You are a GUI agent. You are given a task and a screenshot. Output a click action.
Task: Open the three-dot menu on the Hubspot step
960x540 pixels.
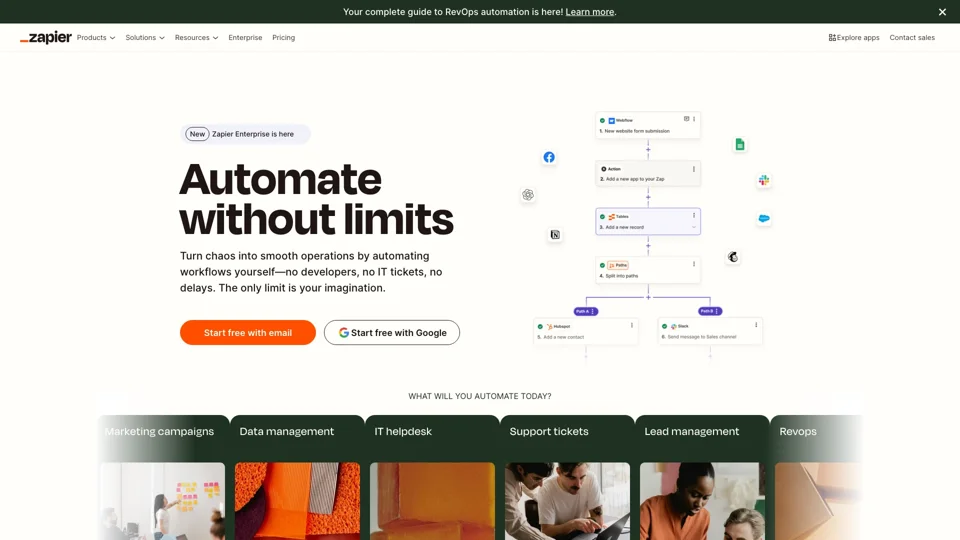tap(632, 326)
